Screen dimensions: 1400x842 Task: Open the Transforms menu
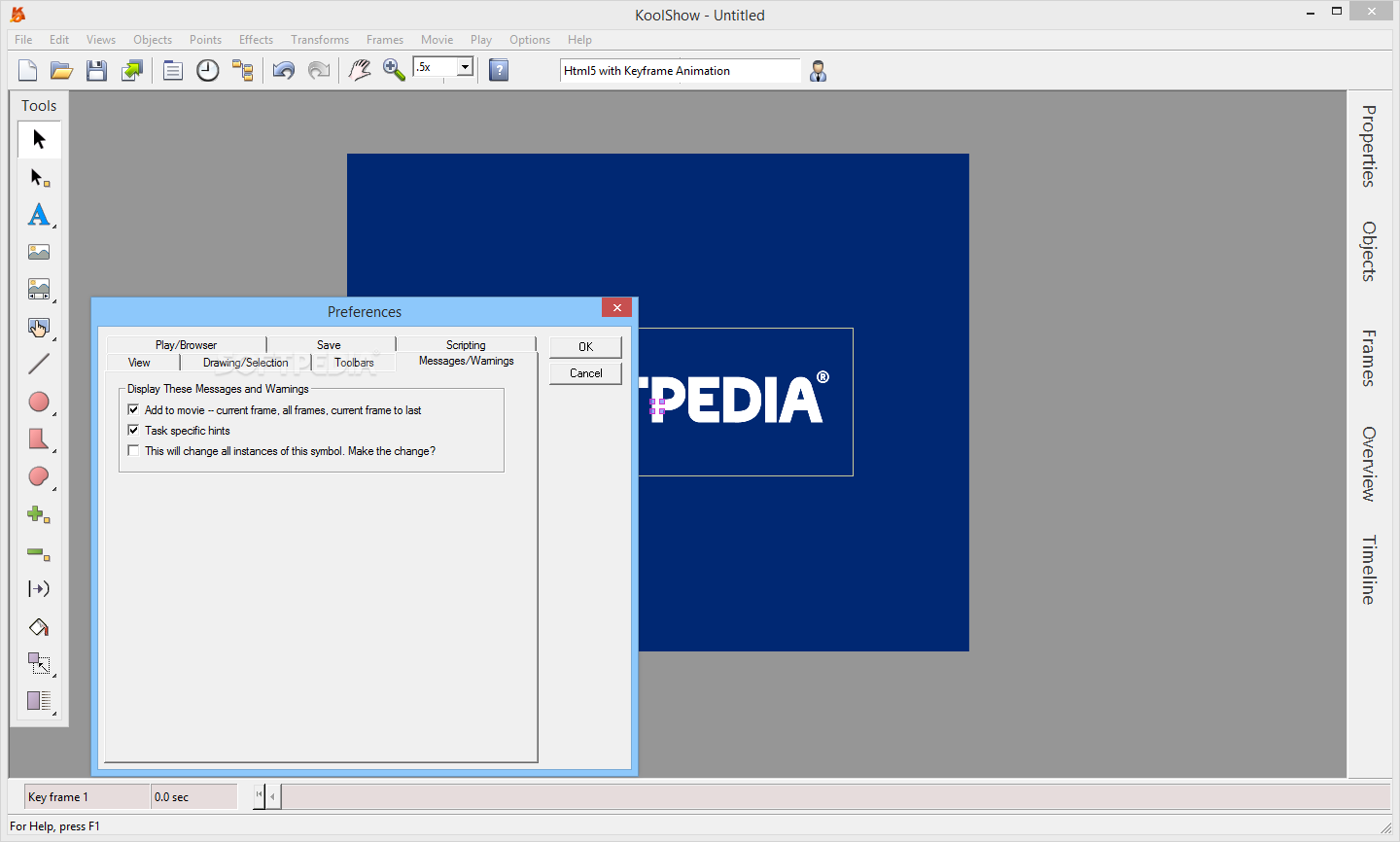[320, 40]
